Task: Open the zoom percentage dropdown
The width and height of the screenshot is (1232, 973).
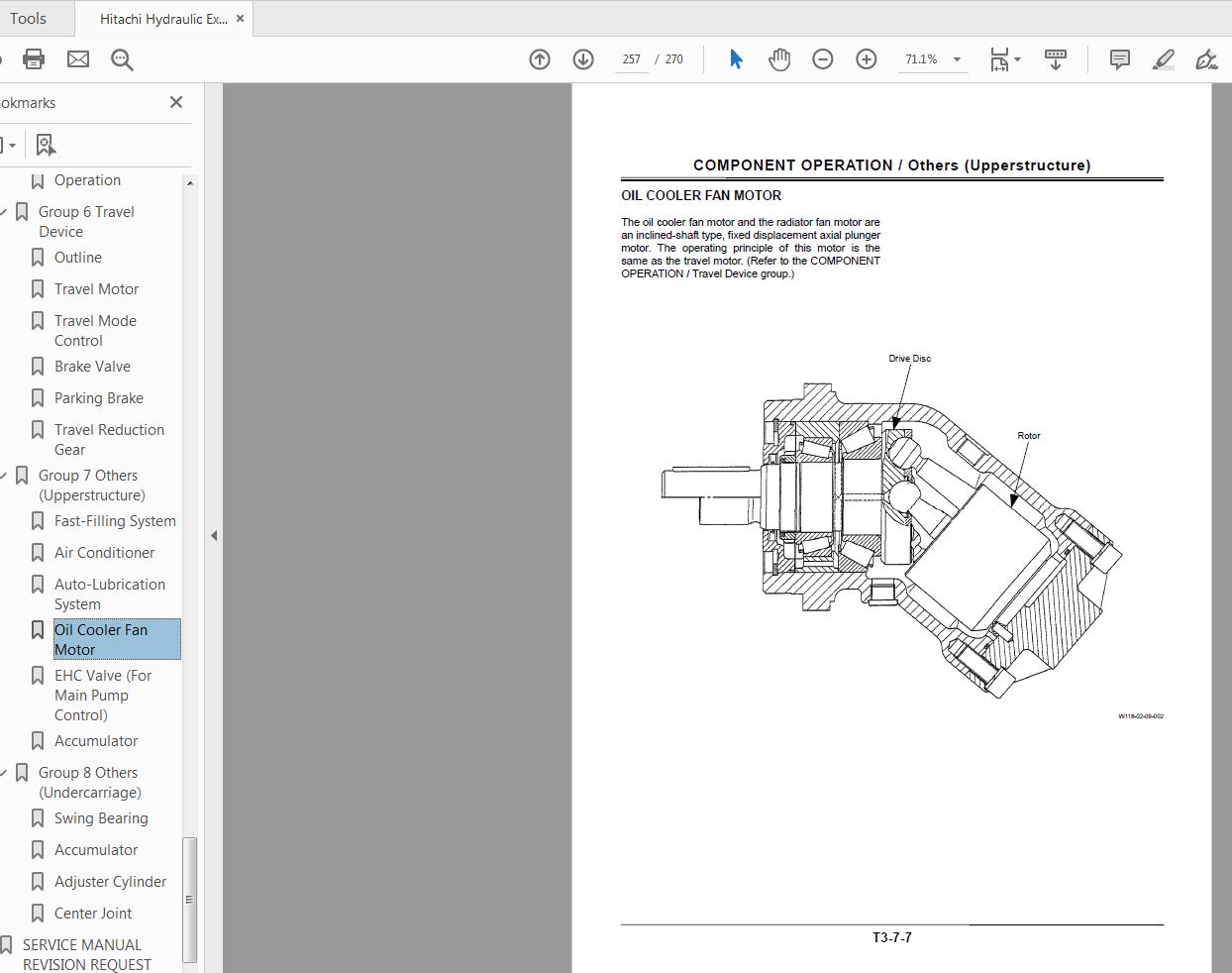Action: [956, 59]
